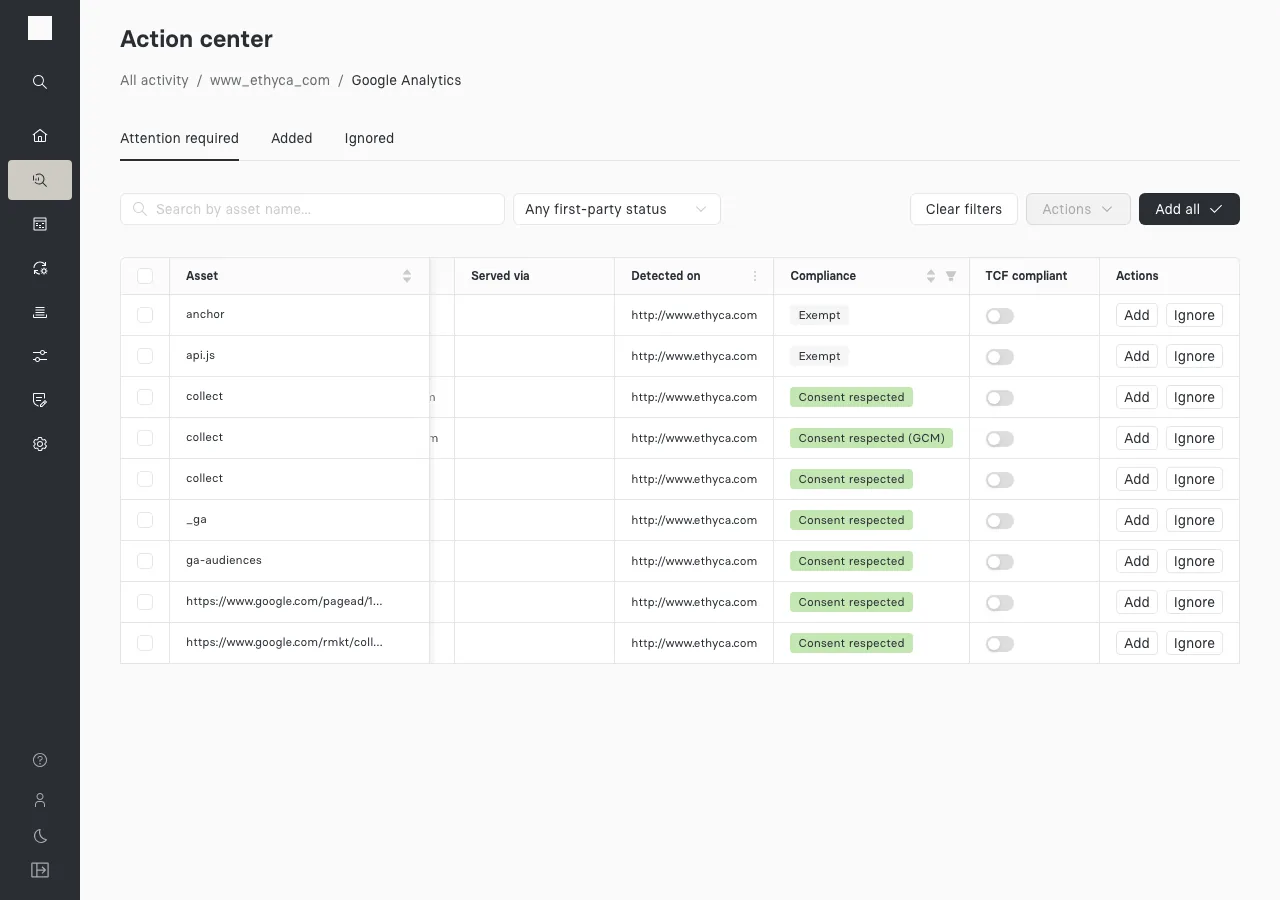Add the anchor asset

[x=1137, y=315]
